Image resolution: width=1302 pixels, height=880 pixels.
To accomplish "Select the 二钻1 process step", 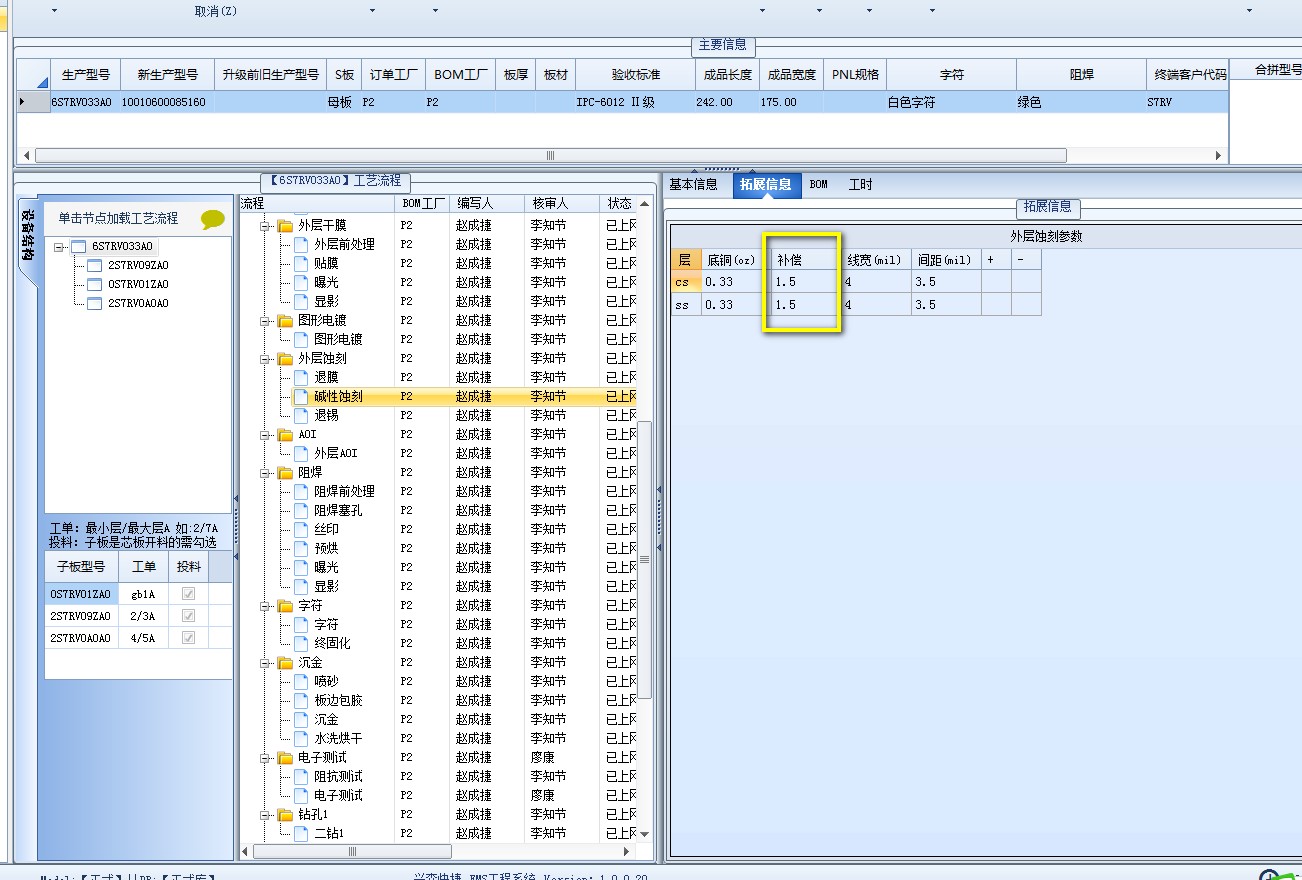I will coord(329,833).
